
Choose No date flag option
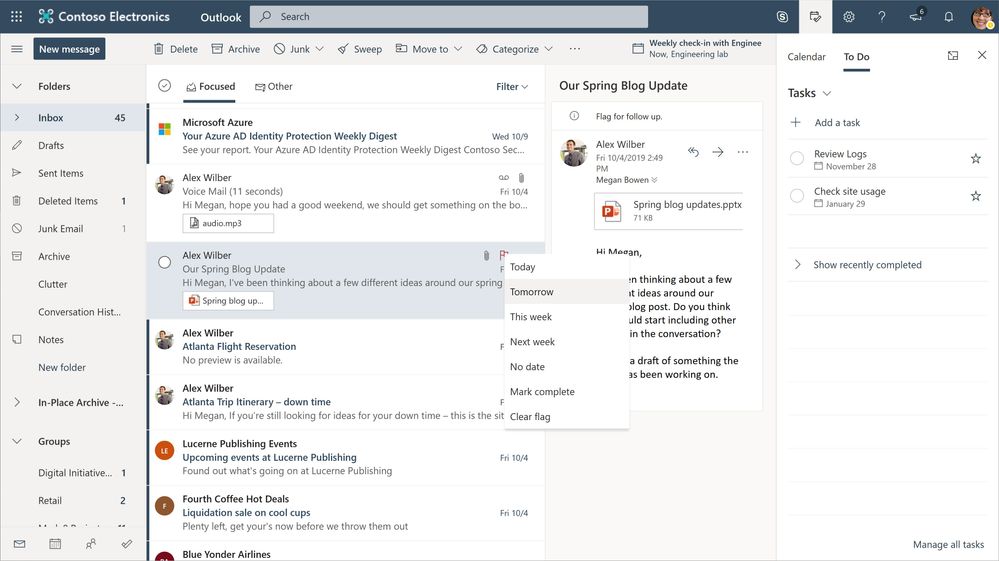[x=566, y=367]
